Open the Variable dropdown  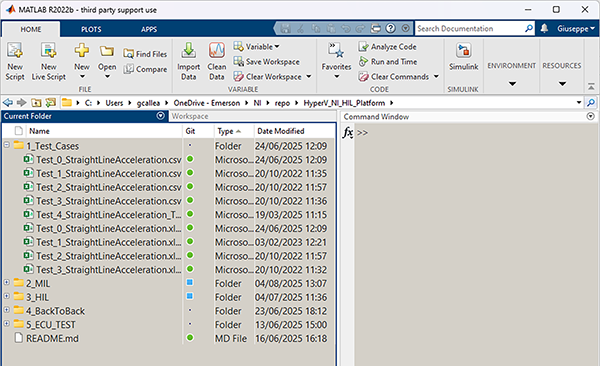(x=256, y=47)
